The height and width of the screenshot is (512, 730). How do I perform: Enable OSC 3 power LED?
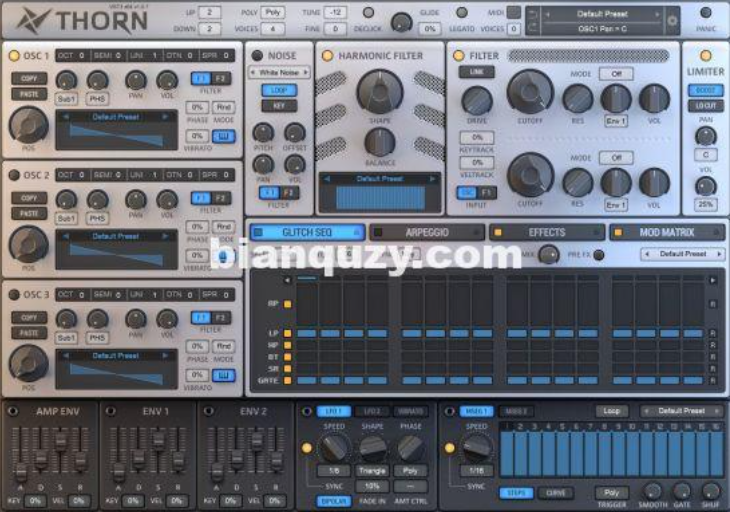pos(14,295)
